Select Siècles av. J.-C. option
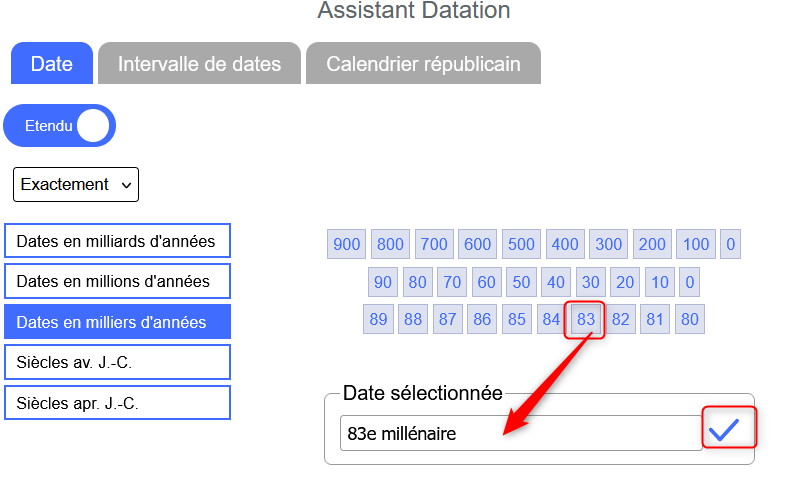Screen dimensions: 811x498 (x=117, y=362)
